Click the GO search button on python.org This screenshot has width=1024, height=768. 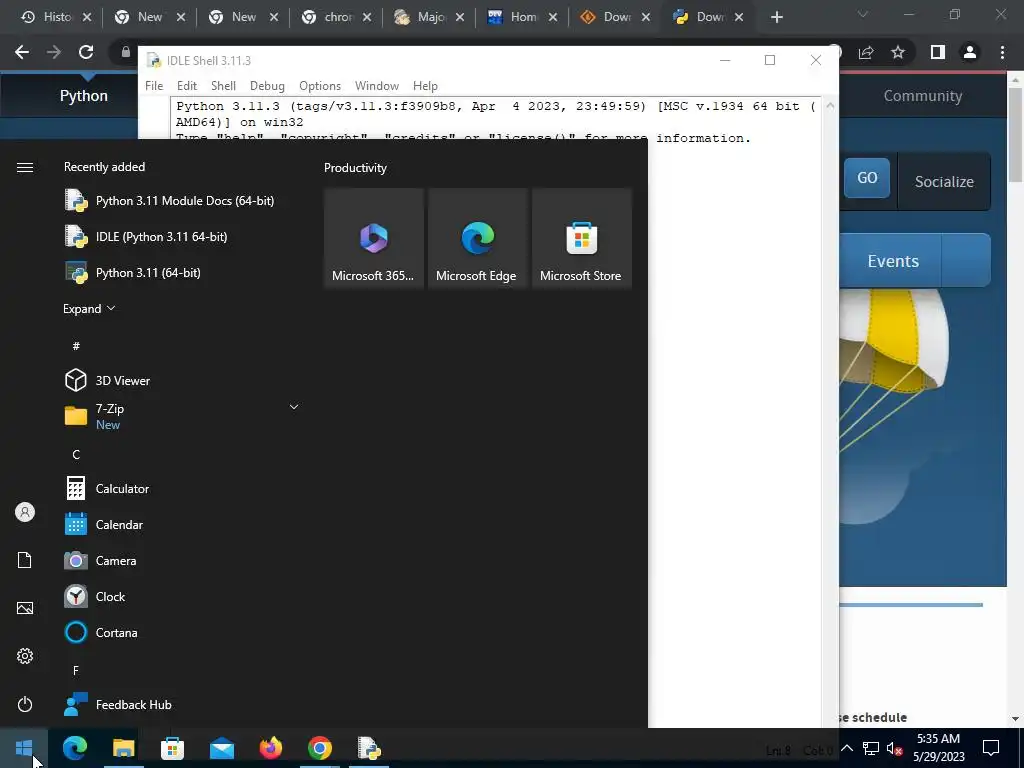point(867,178)
